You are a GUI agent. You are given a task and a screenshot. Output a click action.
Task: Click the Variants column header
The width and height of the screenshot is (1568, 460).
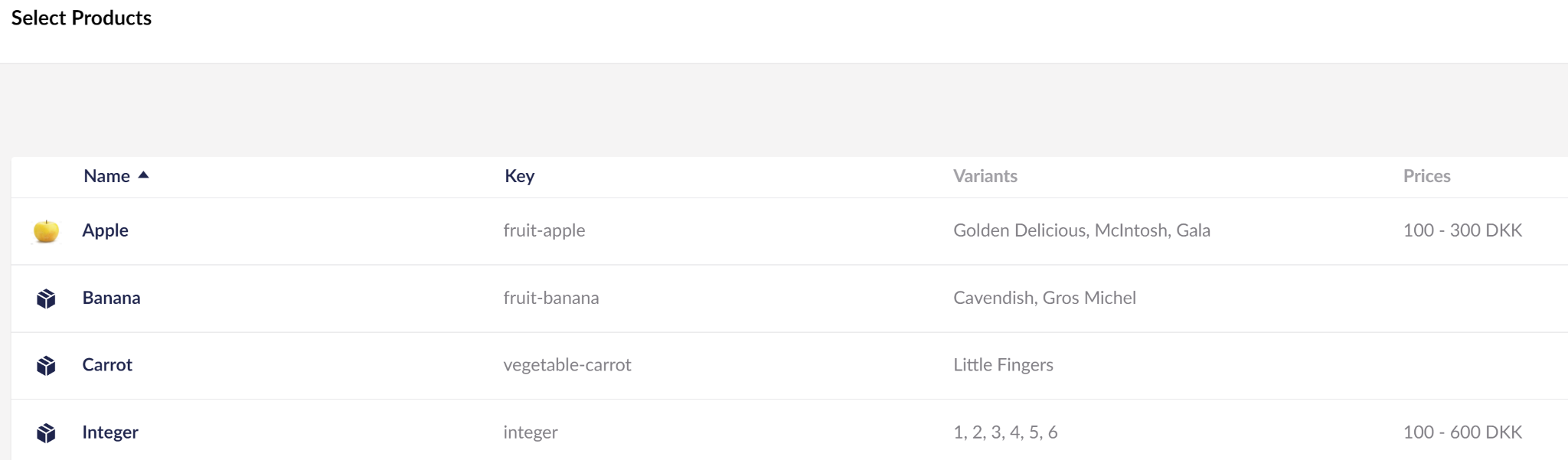pyautogui.click(x=985, y=176)
